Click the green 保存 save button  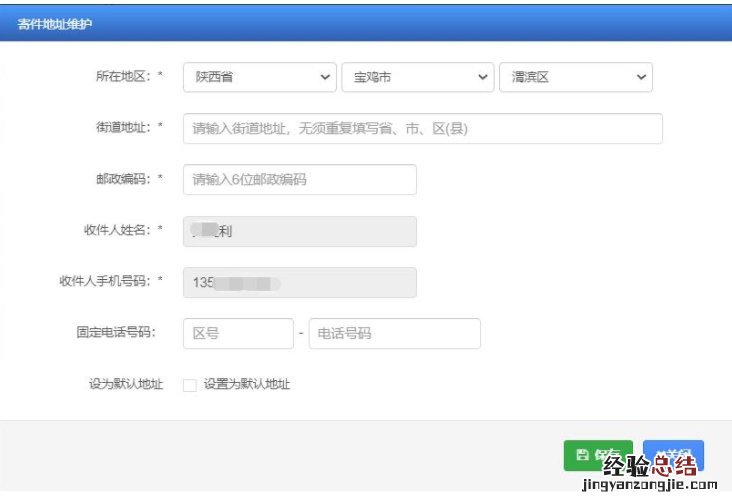tap(597, 456)
